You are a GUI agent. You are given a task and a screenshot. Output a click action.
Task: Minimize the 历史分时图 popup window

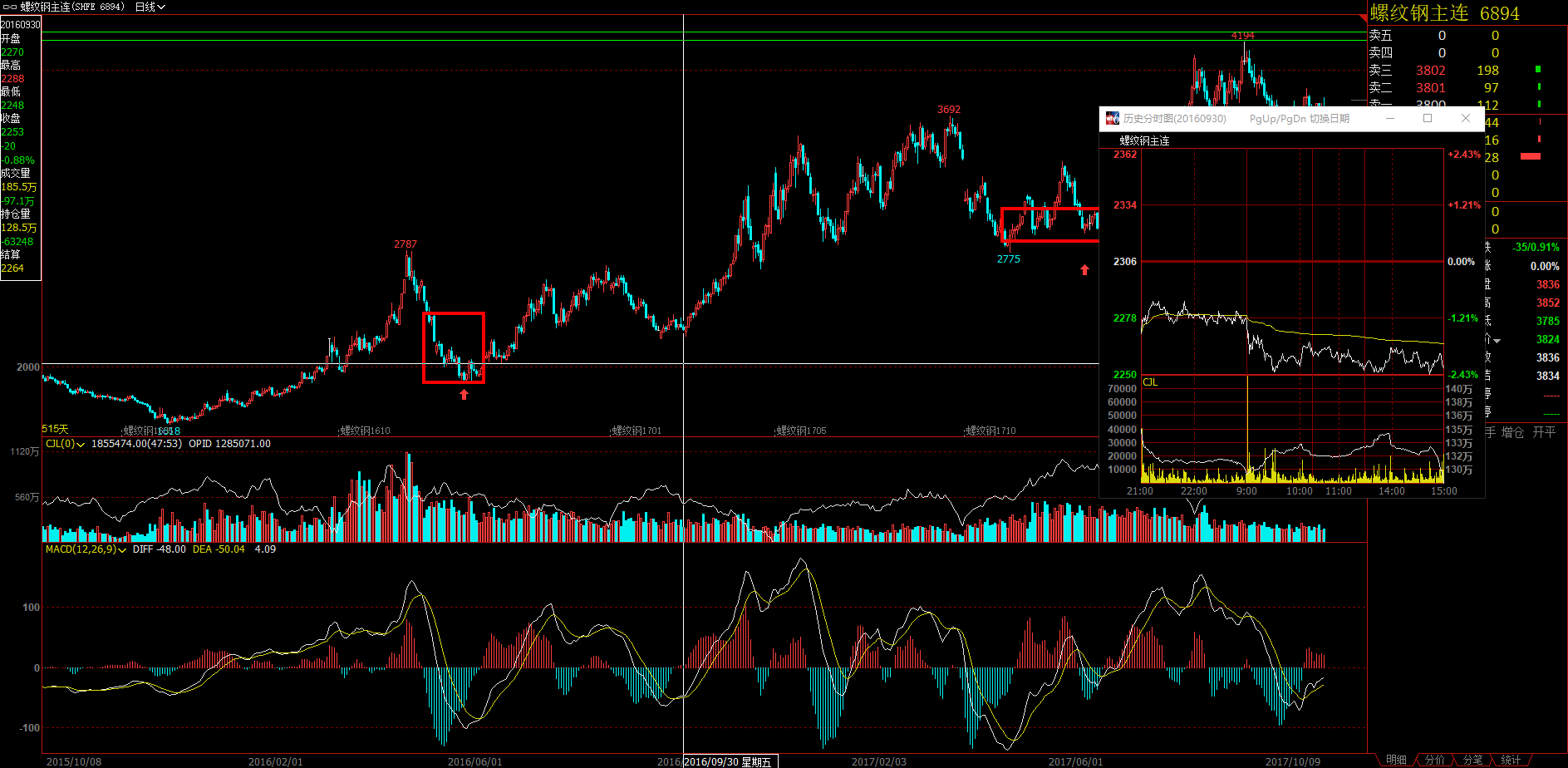(x=1389, y=119)
